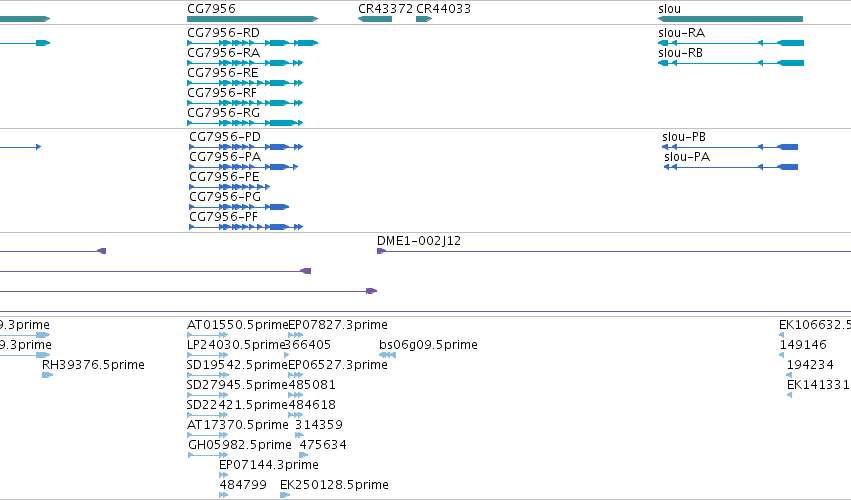Select the DME1-002J12 clone label

419,240
